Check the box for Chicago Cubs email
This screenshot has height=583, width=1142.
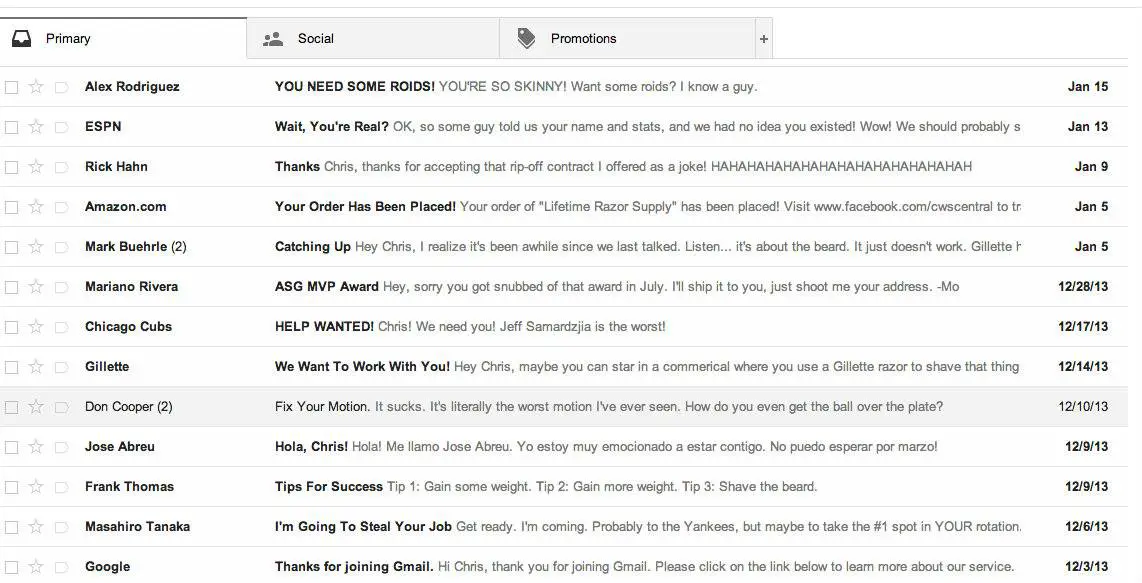click(12, 327)
